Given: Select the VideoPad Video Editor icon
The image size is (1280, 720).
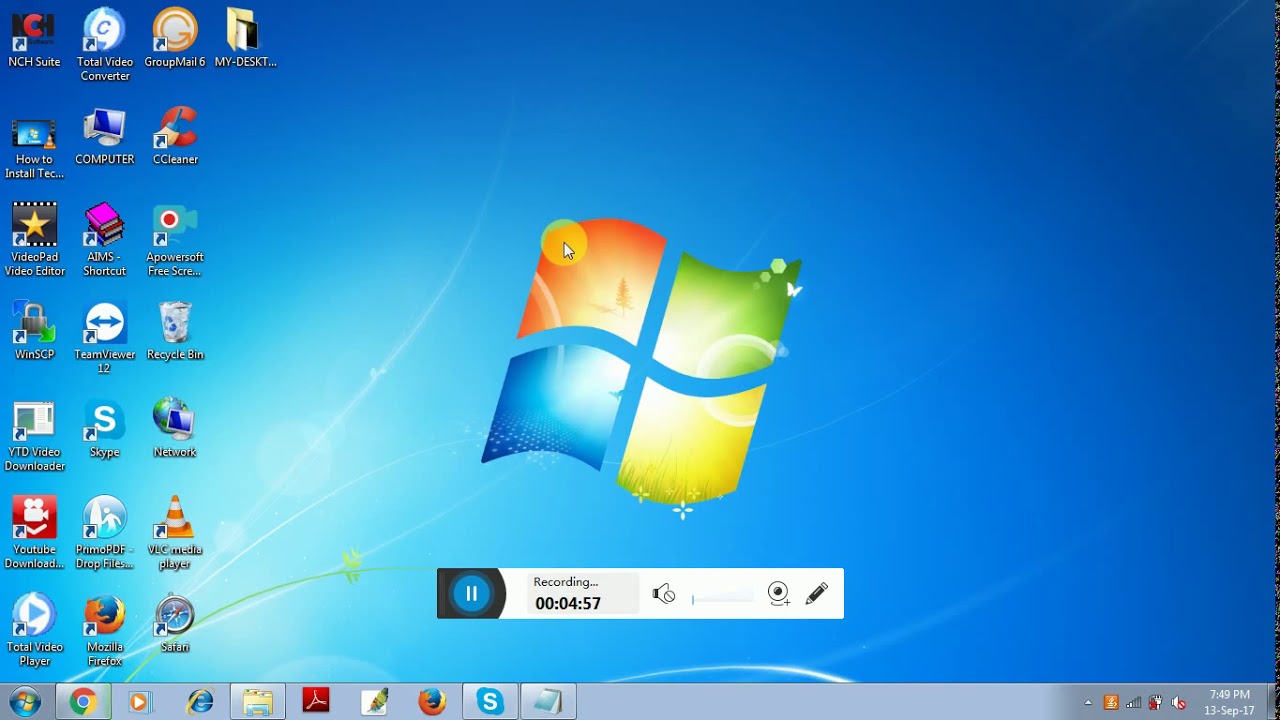Looking at the screenshot, I should (x=34, y=240).
